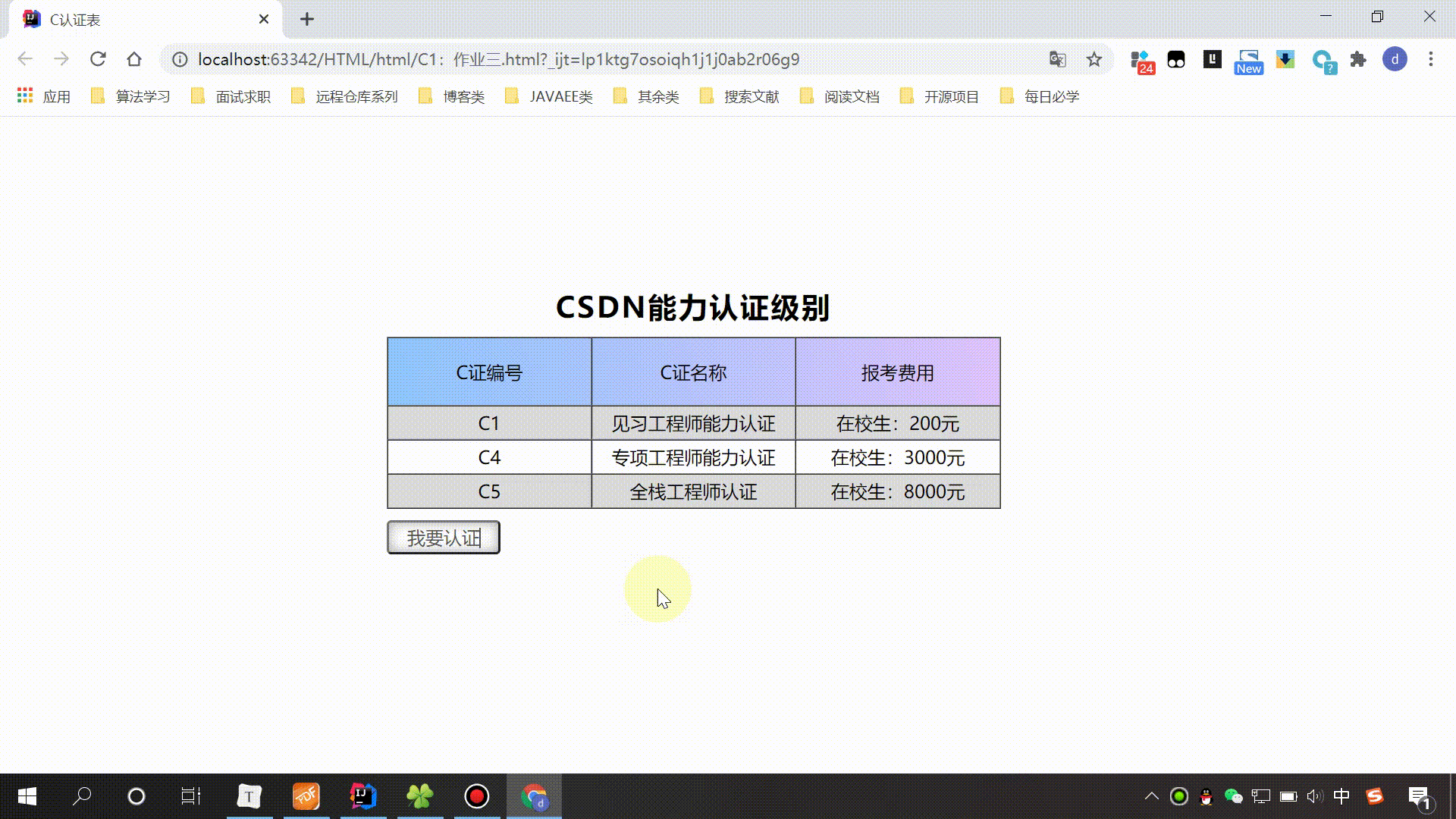Open the Chrome extensions puzzle icon
The height and width of the screenshot is (819, 1456).
point(1358,59)
